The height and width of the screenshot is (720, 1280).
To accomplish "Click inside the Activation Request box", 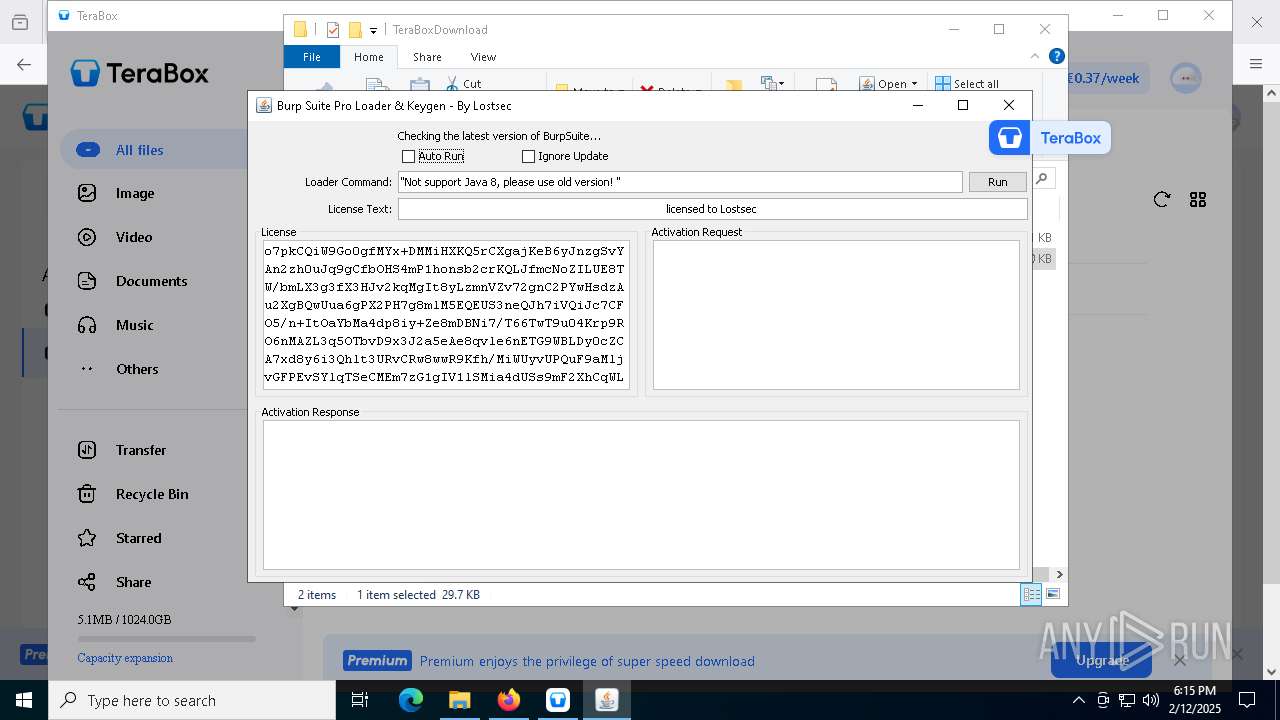I will pyautogui.click(x=836, y=314).
